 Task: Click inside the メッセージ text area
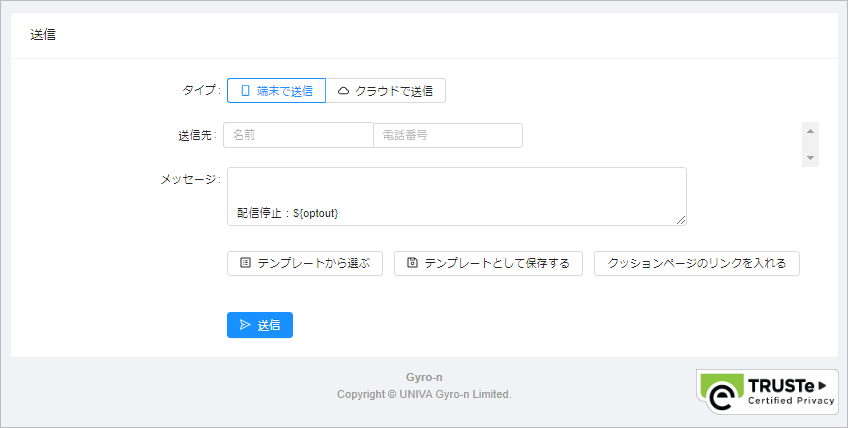tap(456, 196)
